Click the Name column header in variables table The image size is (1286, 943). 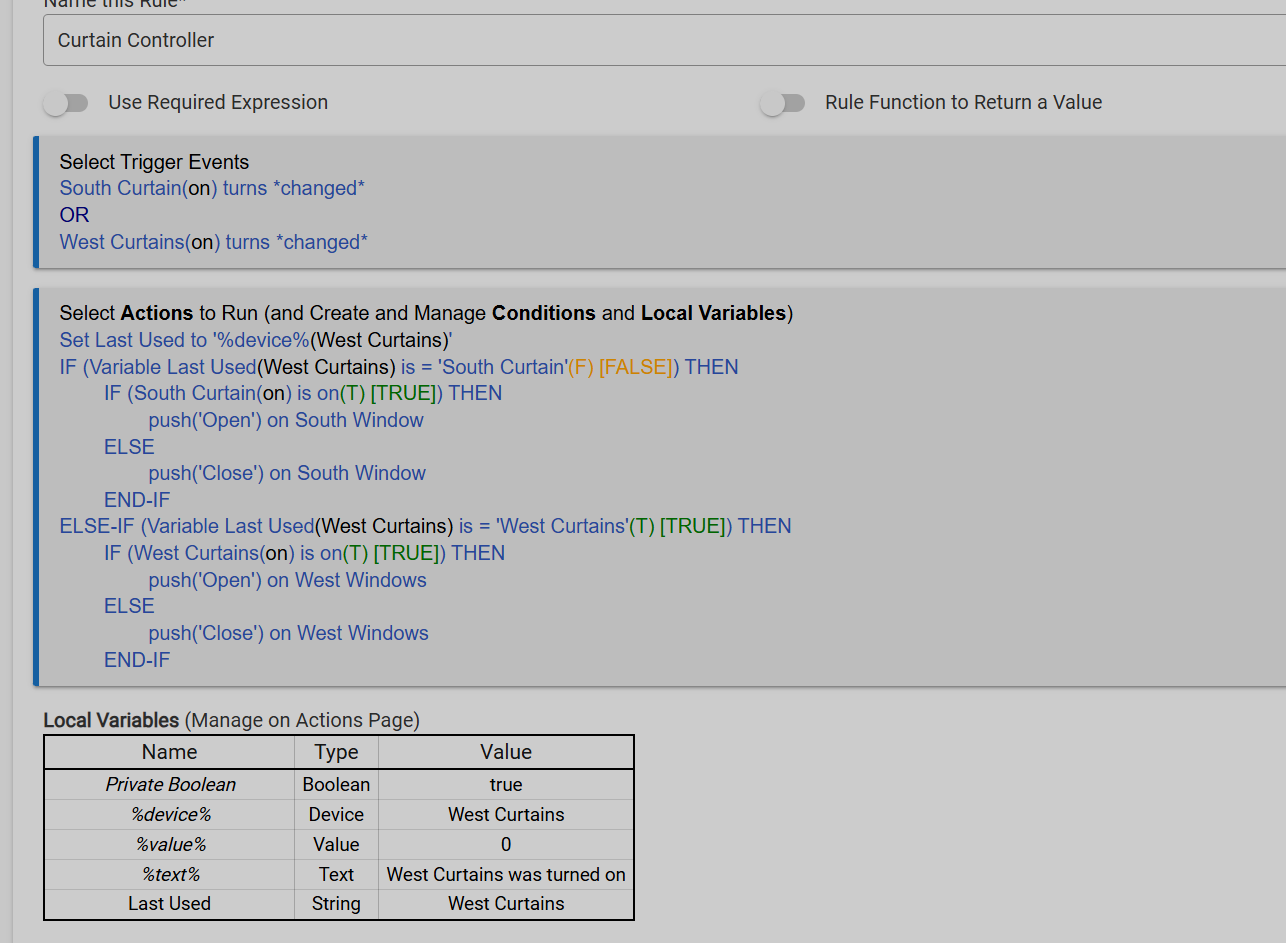[169, 752]
